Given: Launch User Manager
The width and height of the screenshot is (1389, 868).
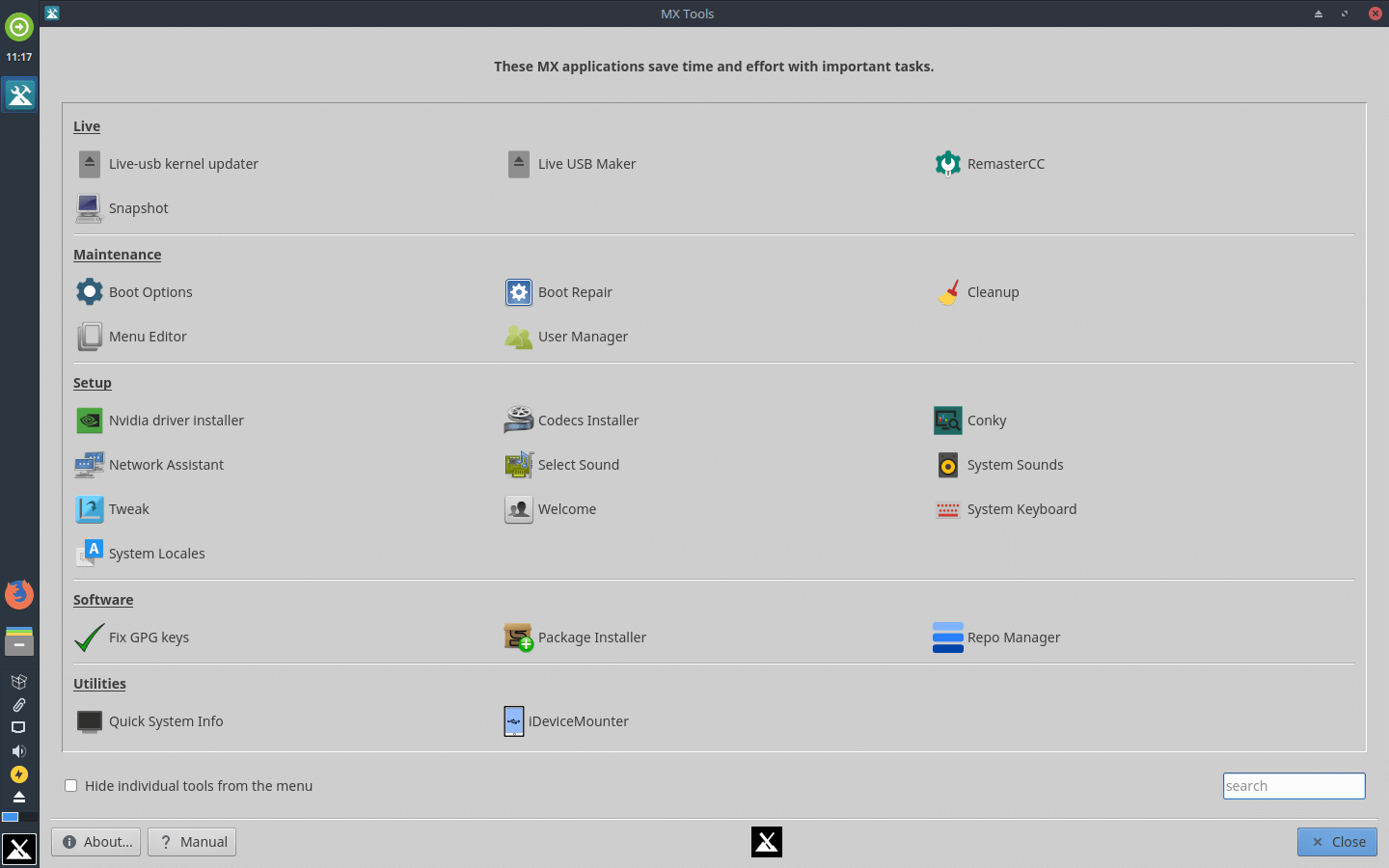Looking at the screenshot, I should click(566, 337).
